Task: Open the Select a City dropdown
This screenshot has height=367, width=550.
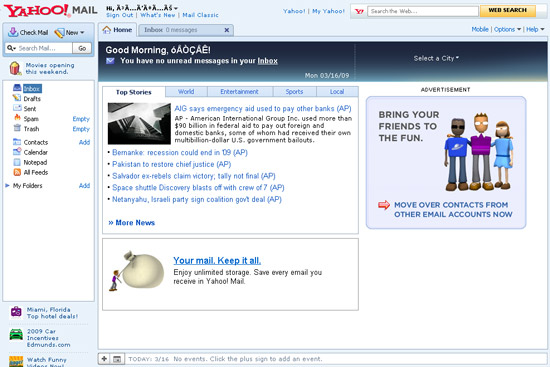Action: 436,58
